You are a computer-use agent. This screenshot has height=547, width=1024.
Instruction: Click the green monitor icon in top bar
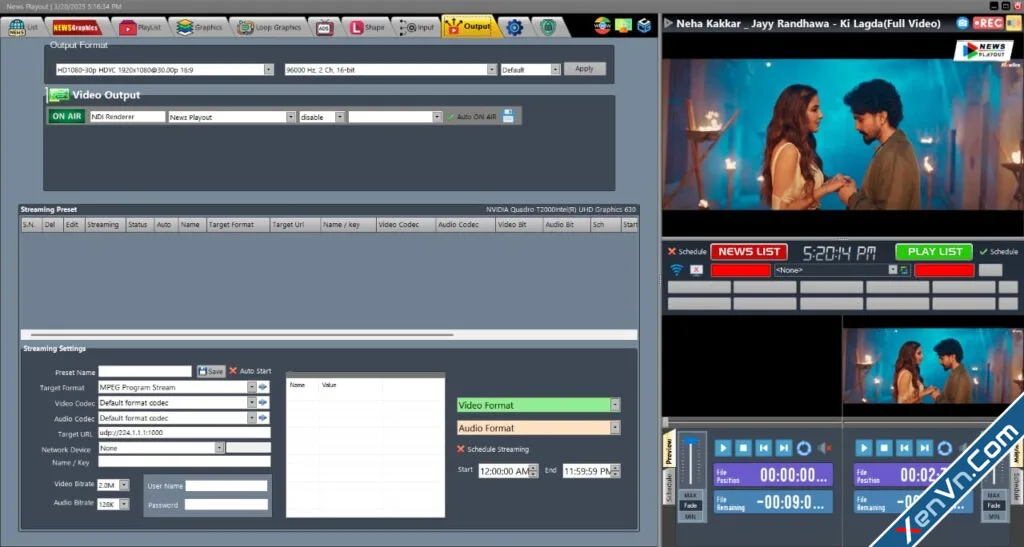(623, 25)
